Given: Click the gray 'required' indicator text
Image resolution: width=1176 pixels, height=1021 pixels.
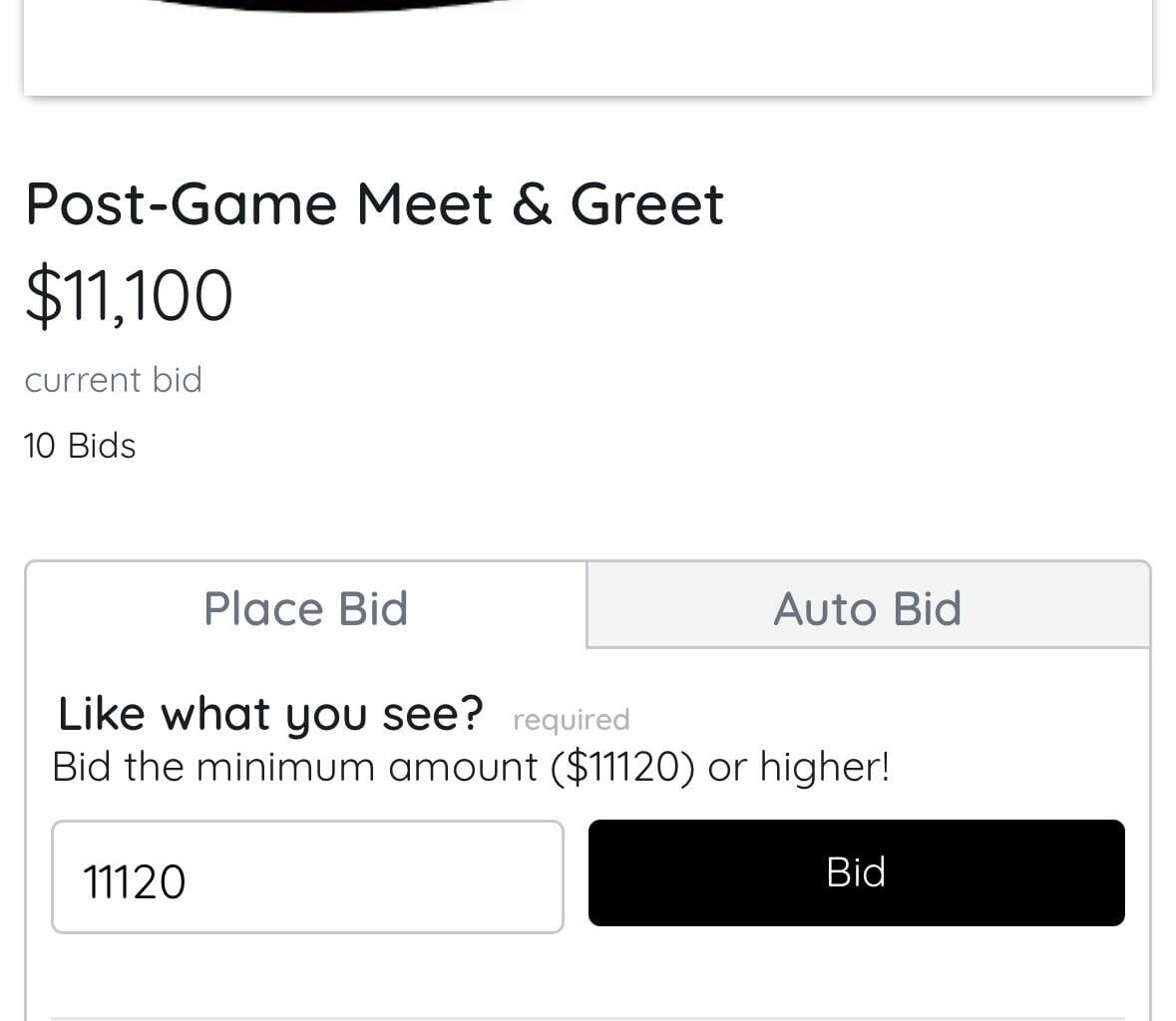Looking at the screenshot, I should [571, 720].
